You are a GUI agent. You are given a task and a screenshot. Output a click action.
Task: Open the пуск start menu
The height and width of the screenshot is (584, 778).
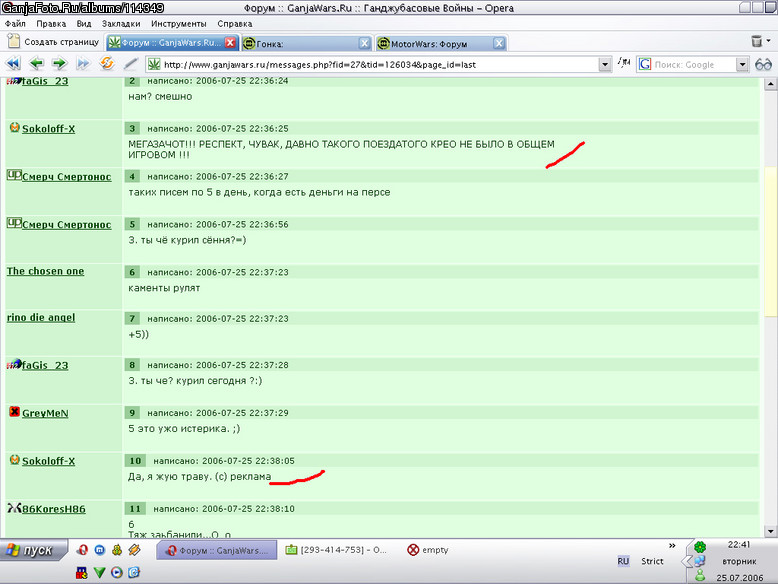click(33, 550)
